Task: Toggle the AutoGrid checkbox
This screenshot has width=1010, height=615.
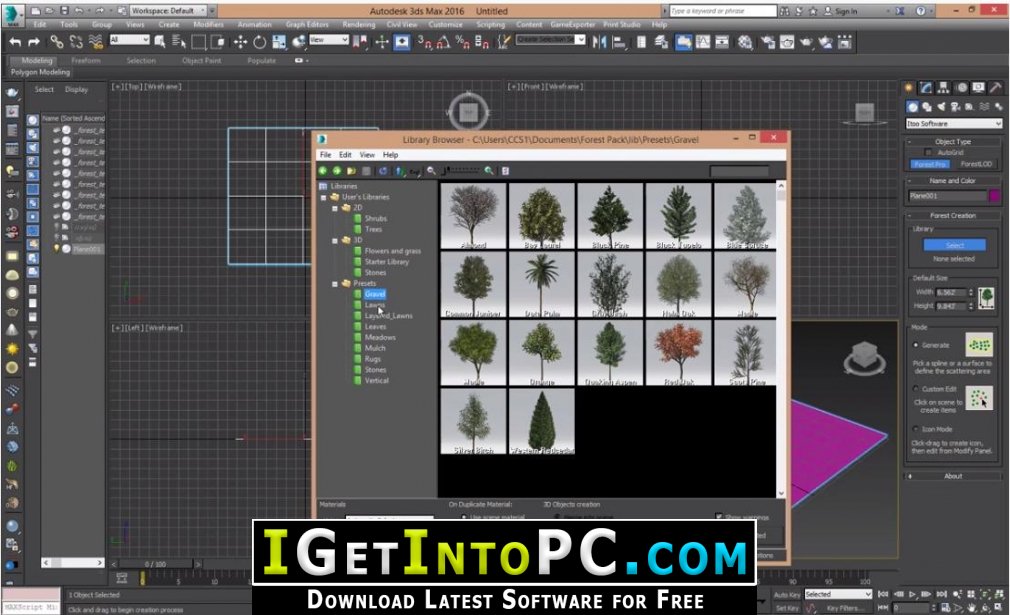Action: 928,153
